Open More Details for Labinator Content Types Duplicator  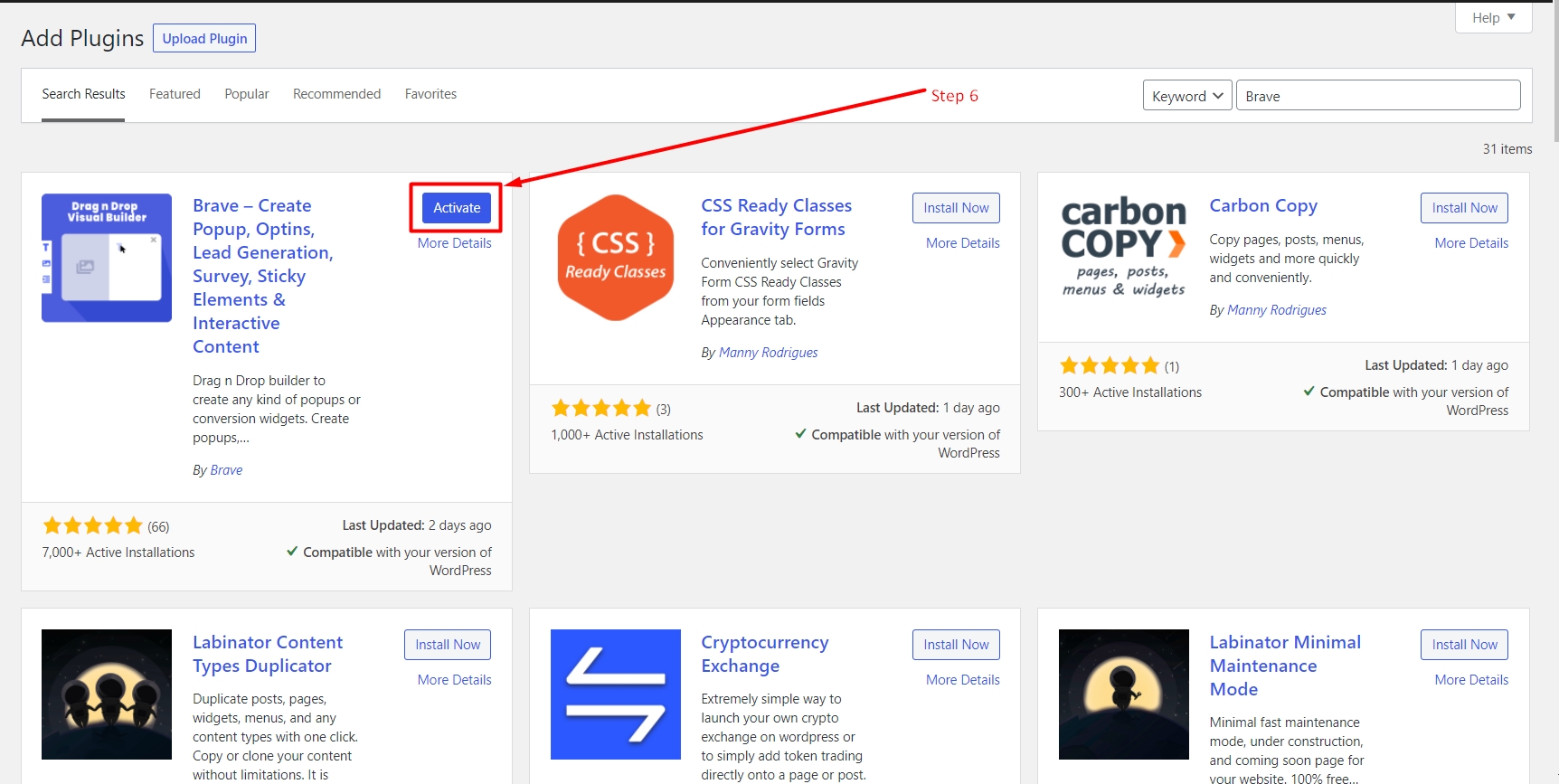455,680
